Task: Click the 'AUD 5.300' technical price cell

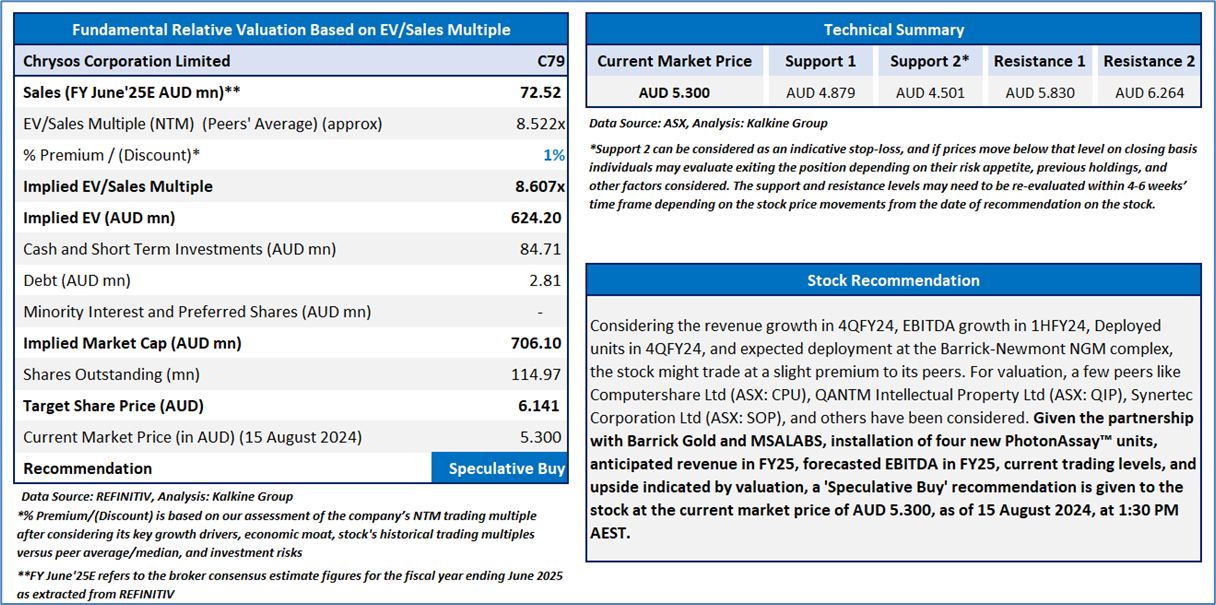Action: coord(674,92)
